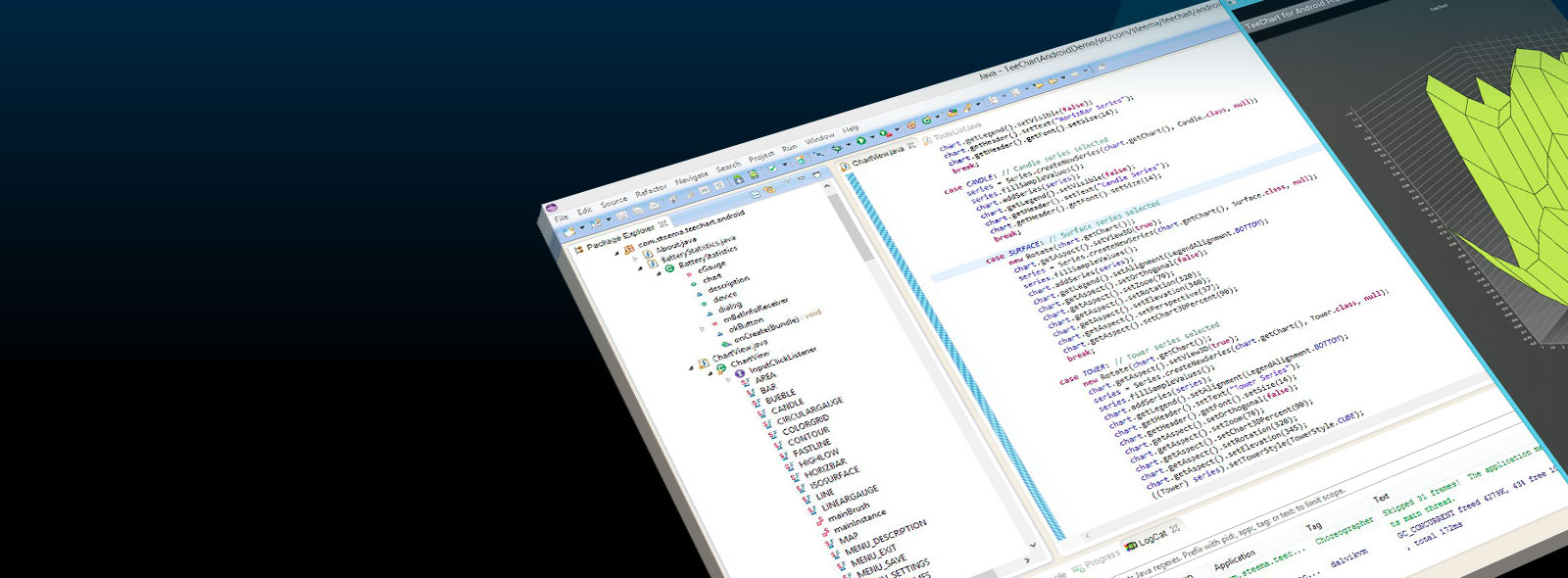Click the BUBBLE constant icon
Viewport: 1568px width, 578px height.
point(755,404)
